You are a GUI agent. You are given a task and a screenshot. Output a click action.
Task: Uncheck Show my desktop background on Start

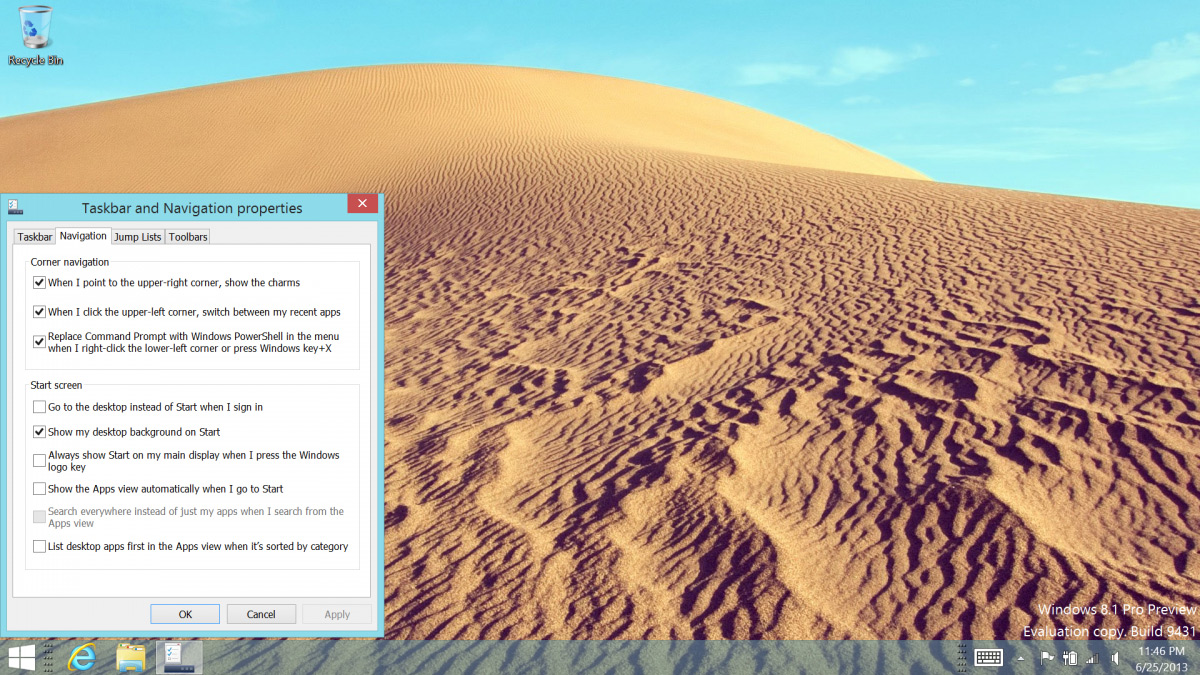(x=39, y=432)
